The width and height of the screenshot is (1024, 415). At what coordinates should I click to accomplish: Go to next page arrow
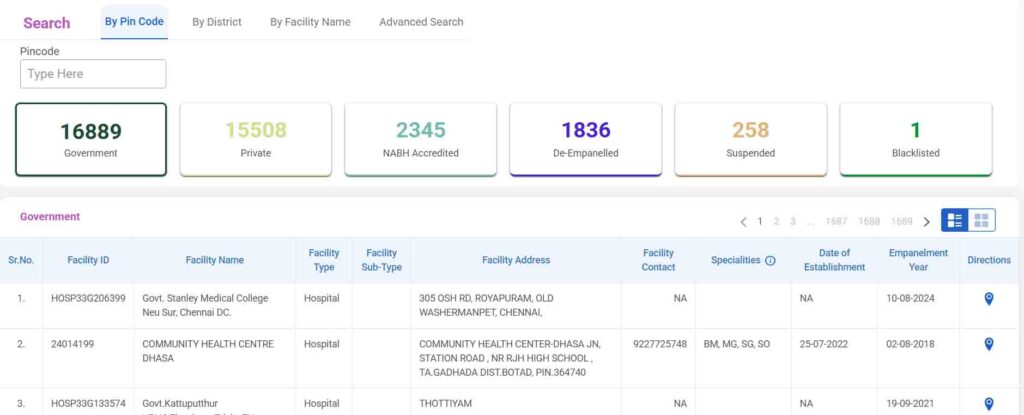coord(926,221)
